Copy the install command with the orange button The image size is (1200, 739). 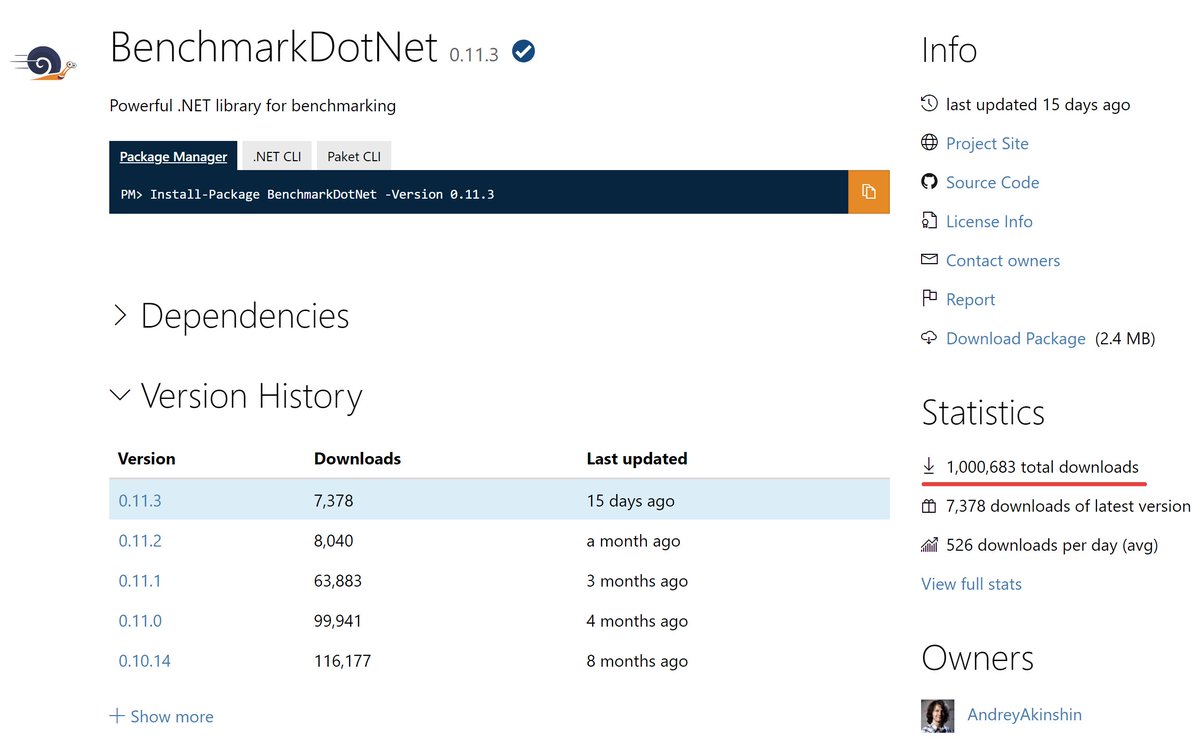click(869, 192)
